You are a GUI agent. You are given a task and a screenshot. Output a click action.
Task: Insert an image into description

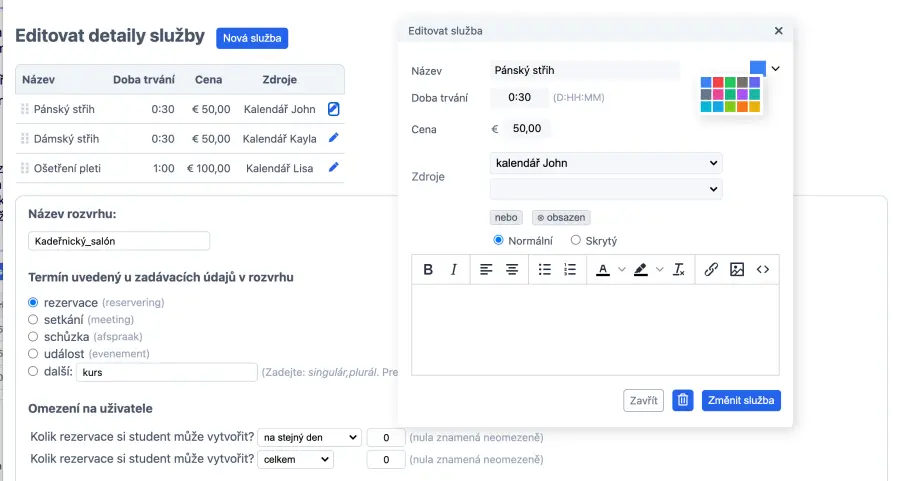[737, 269]
